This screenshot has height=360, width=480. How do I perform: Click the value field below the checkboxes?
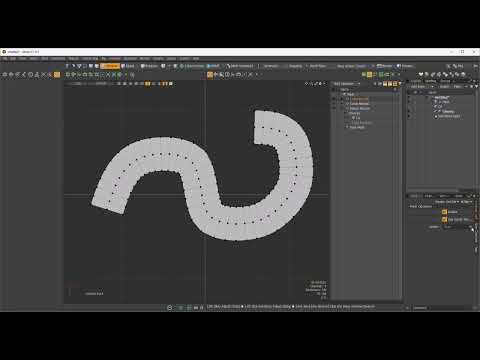pos(456,227)
